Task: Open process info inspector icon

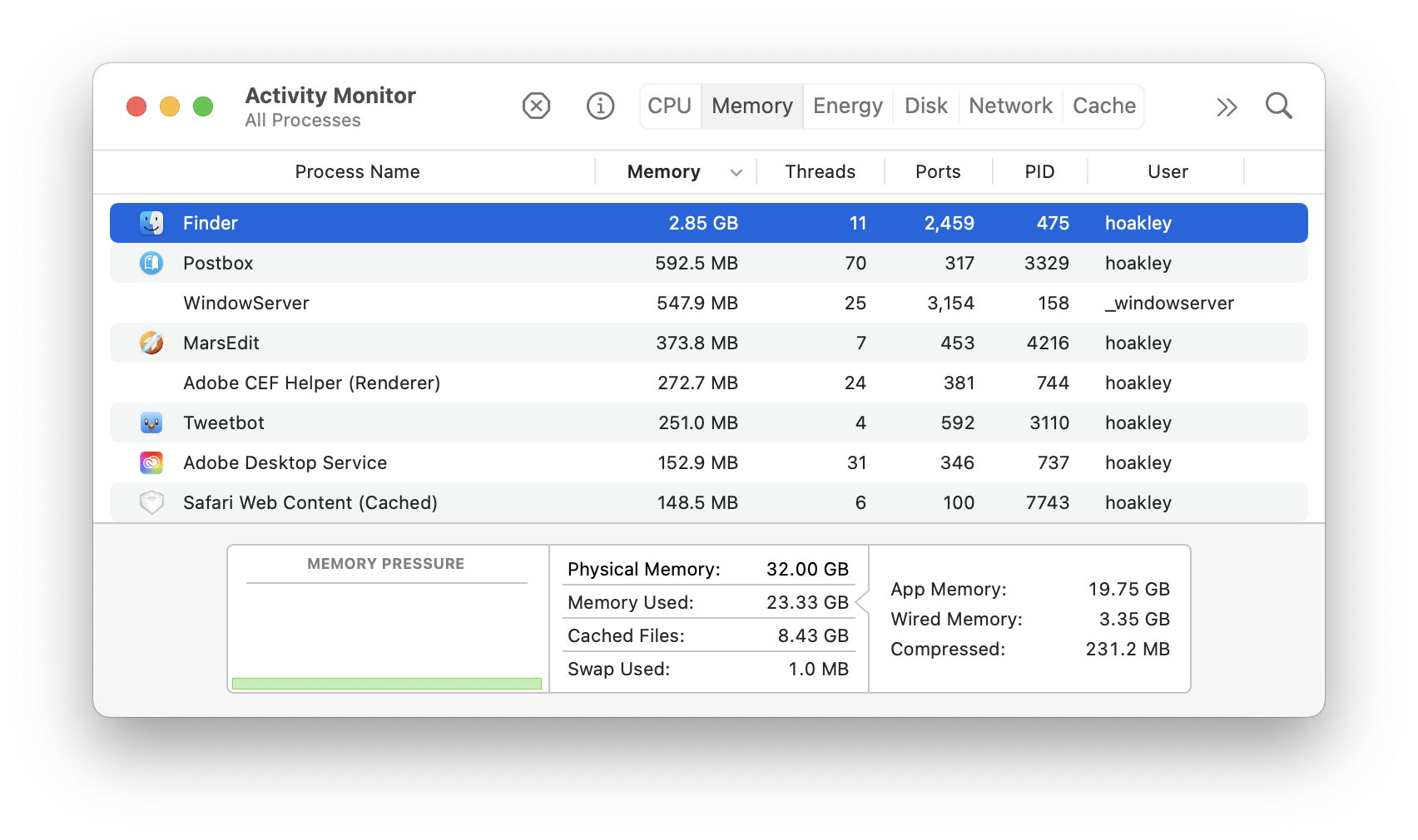Action: [x=600, y=106]
